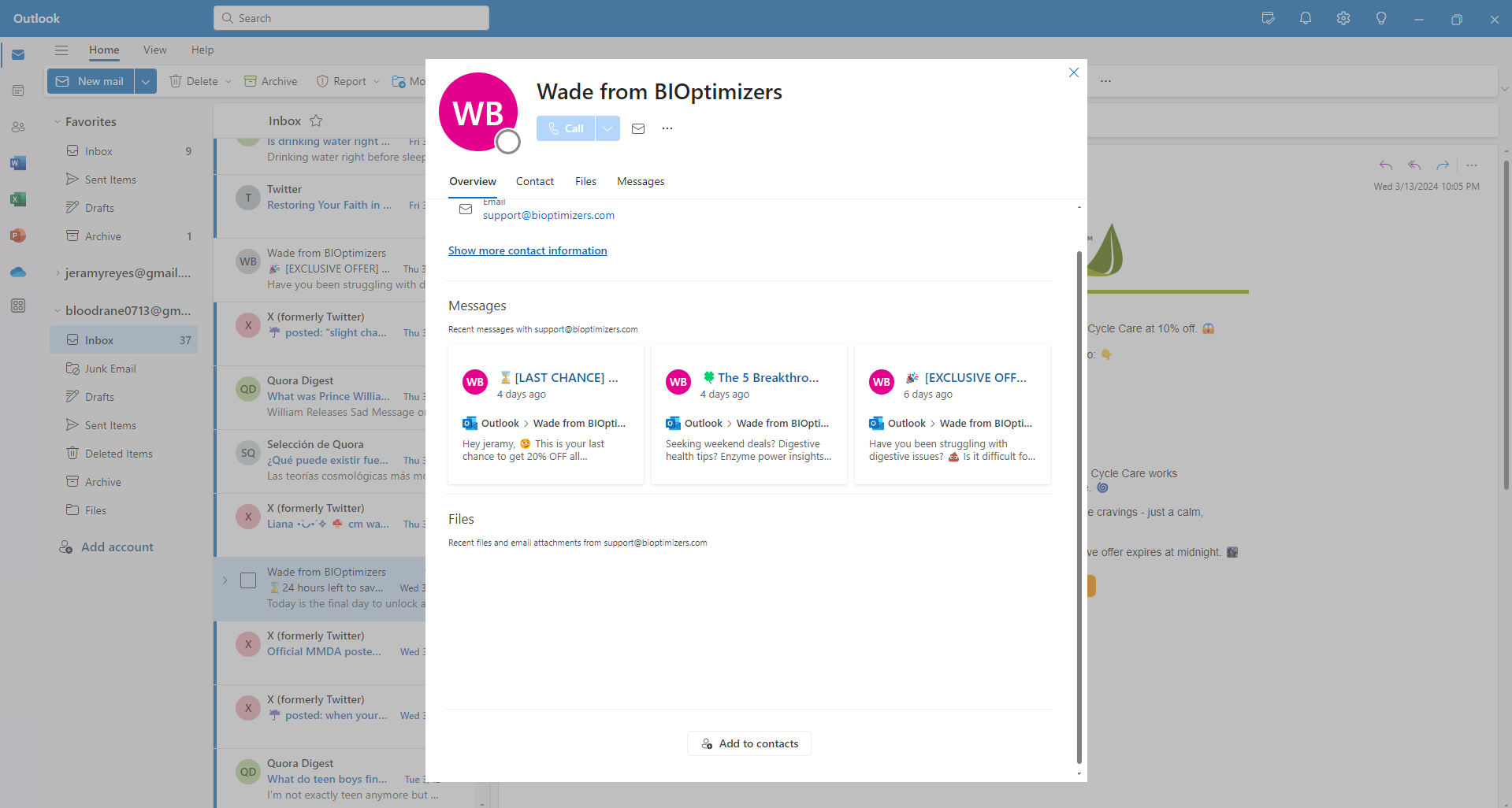This screenshot has width=1512, height=808.
Task: Open The 5 Breakthro... message card
Action: pos(749,414)
